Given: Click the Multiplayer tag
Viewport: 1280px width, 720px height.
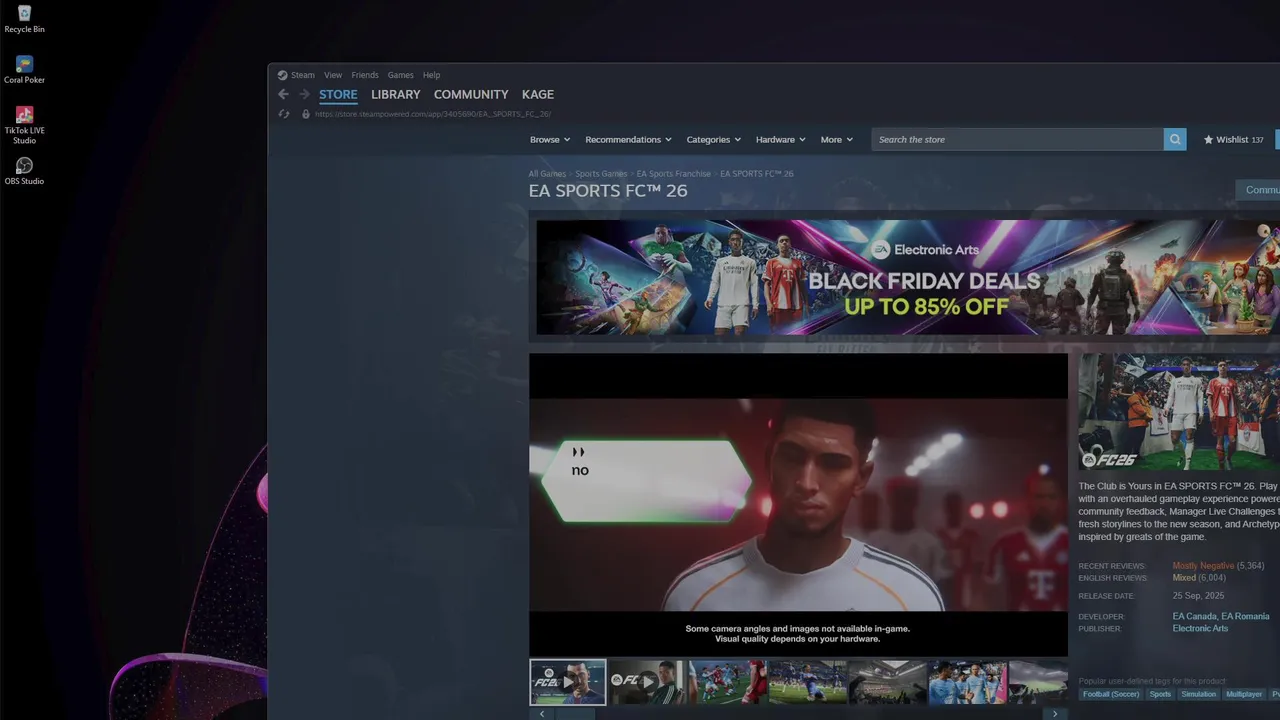Looking at the screenshot, I should click(x=1244, y=694).
